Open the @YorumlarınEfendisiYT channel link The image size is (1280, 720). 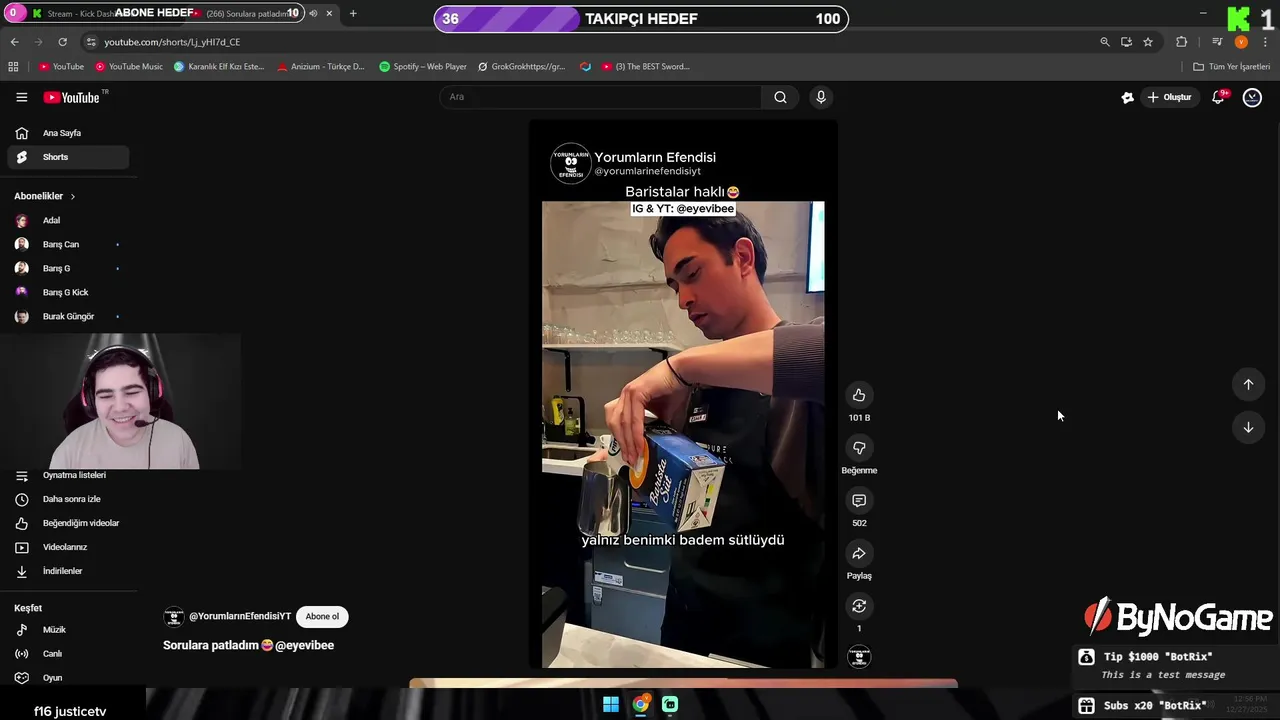240,617
